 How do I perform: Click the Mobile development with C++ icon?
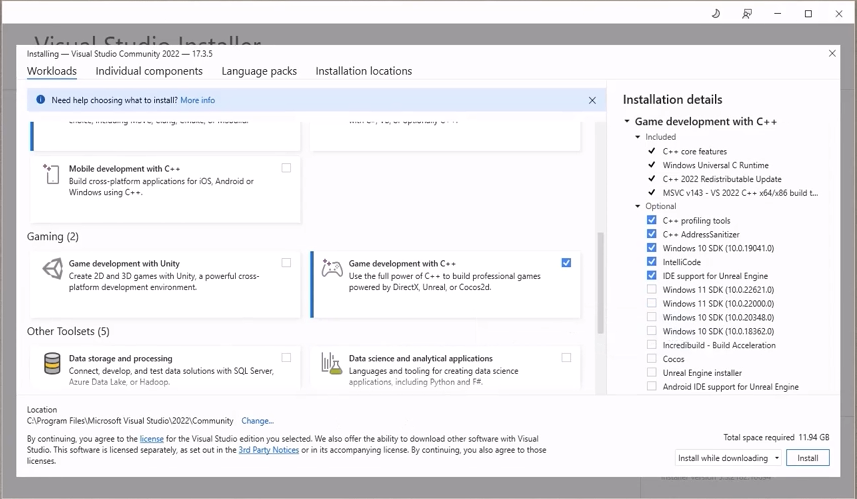click(x=51, y=174)
